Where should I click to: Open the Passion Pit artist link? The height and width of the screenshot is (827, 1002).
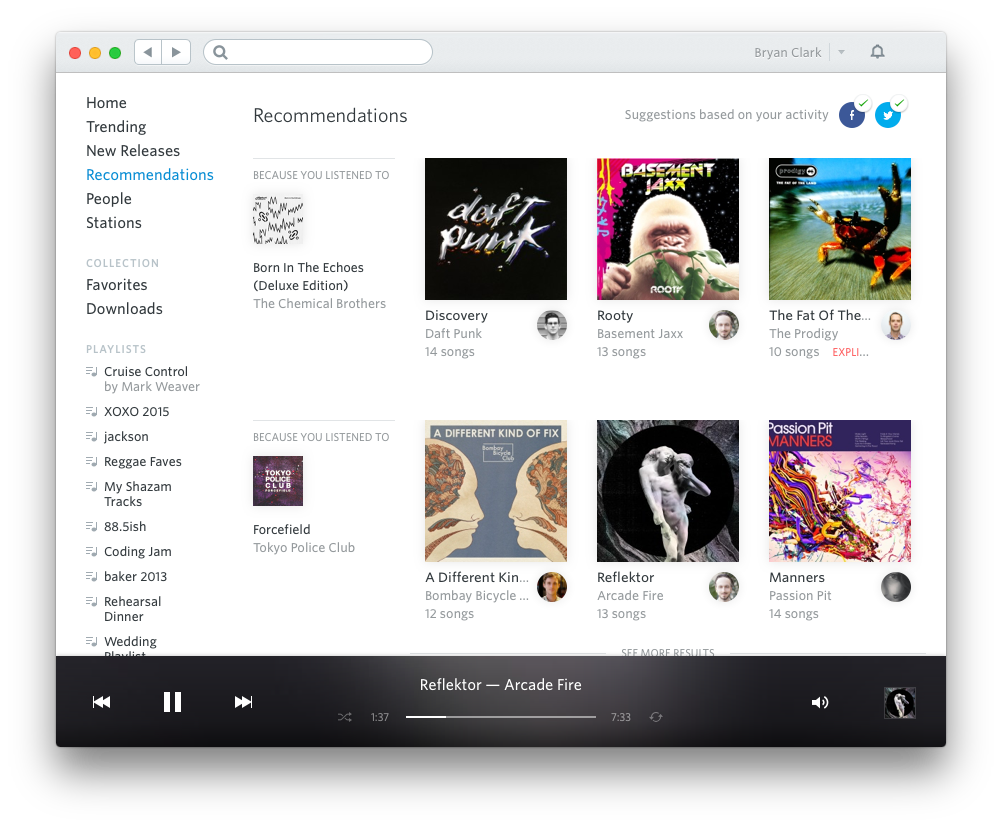800,596
